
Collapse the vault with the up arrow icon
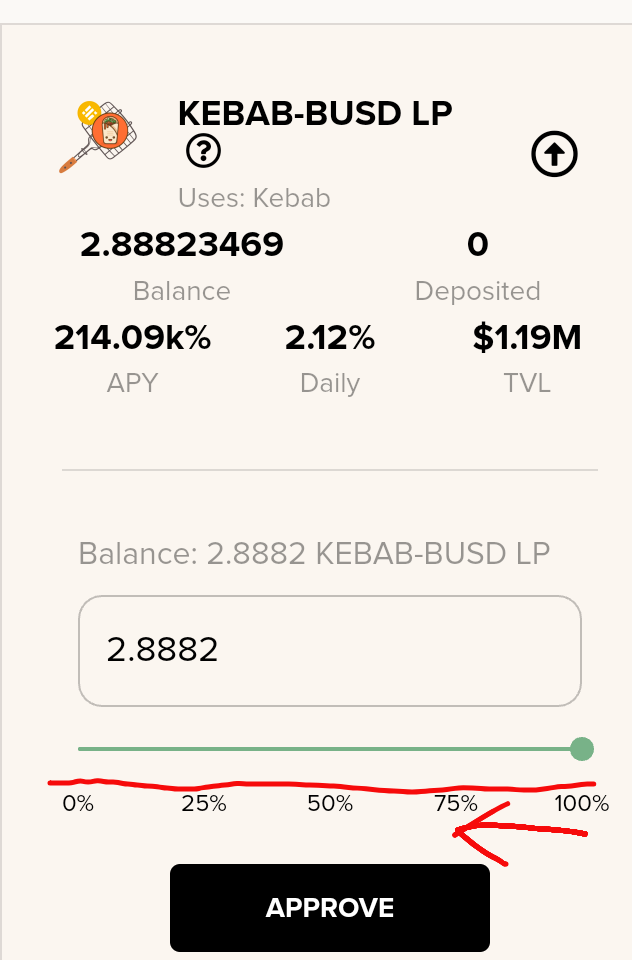[554, 154]
